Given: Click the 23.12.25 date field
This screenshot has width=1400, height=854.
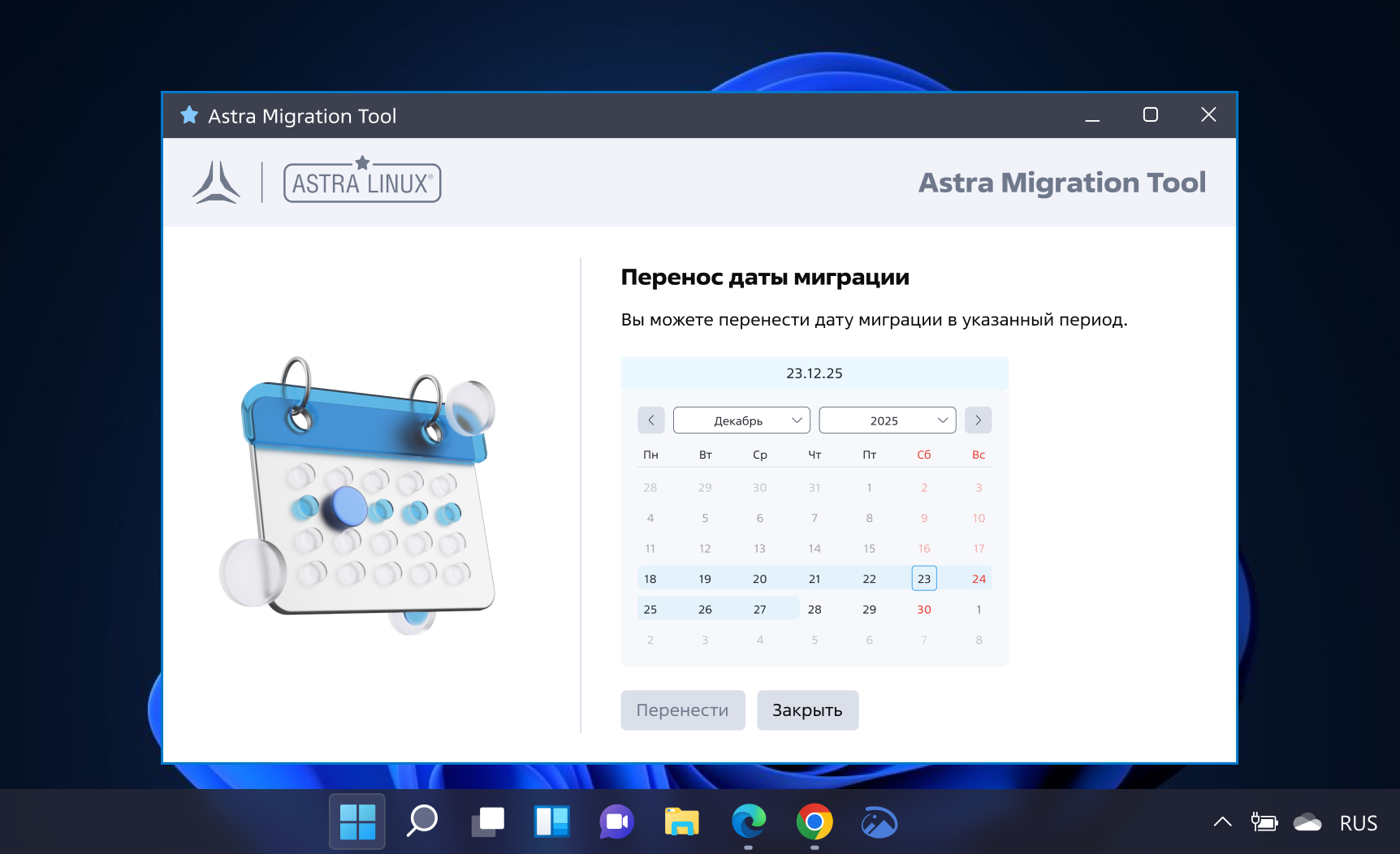Looking at the screenshot, I should pos(814,373).
